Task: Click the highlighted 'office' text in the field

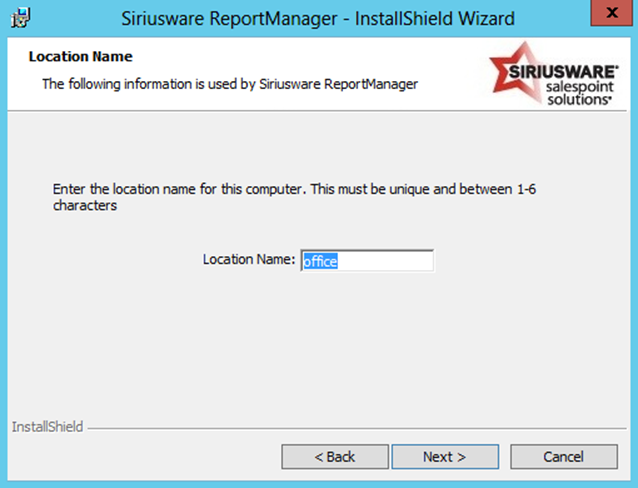Action: pos(320,261)
